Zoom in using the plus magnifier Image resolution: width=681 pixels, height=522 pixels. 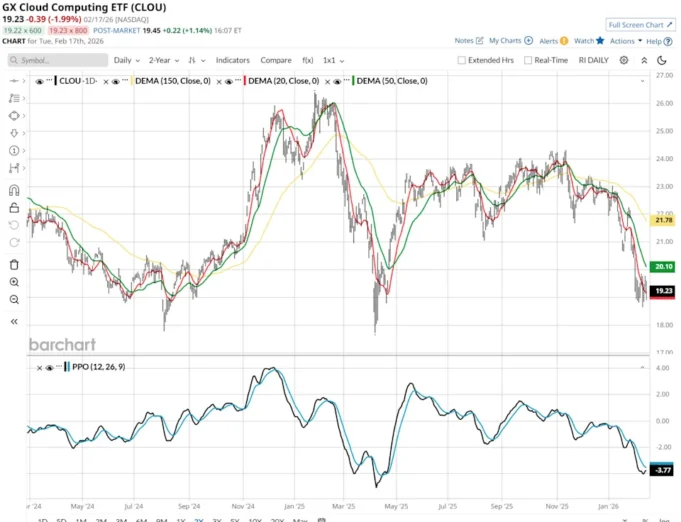point(14,282)
